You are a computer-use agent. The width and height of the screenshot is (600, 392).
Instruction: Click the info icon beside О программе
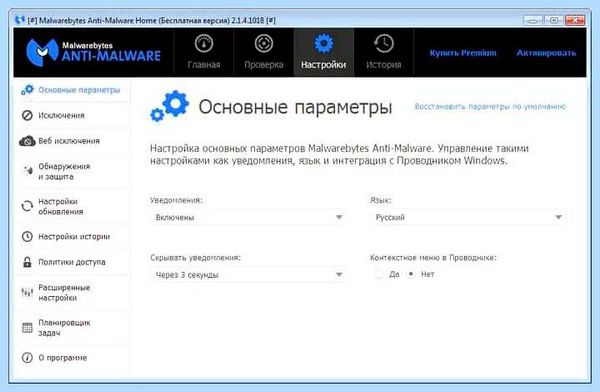point(27,358)
